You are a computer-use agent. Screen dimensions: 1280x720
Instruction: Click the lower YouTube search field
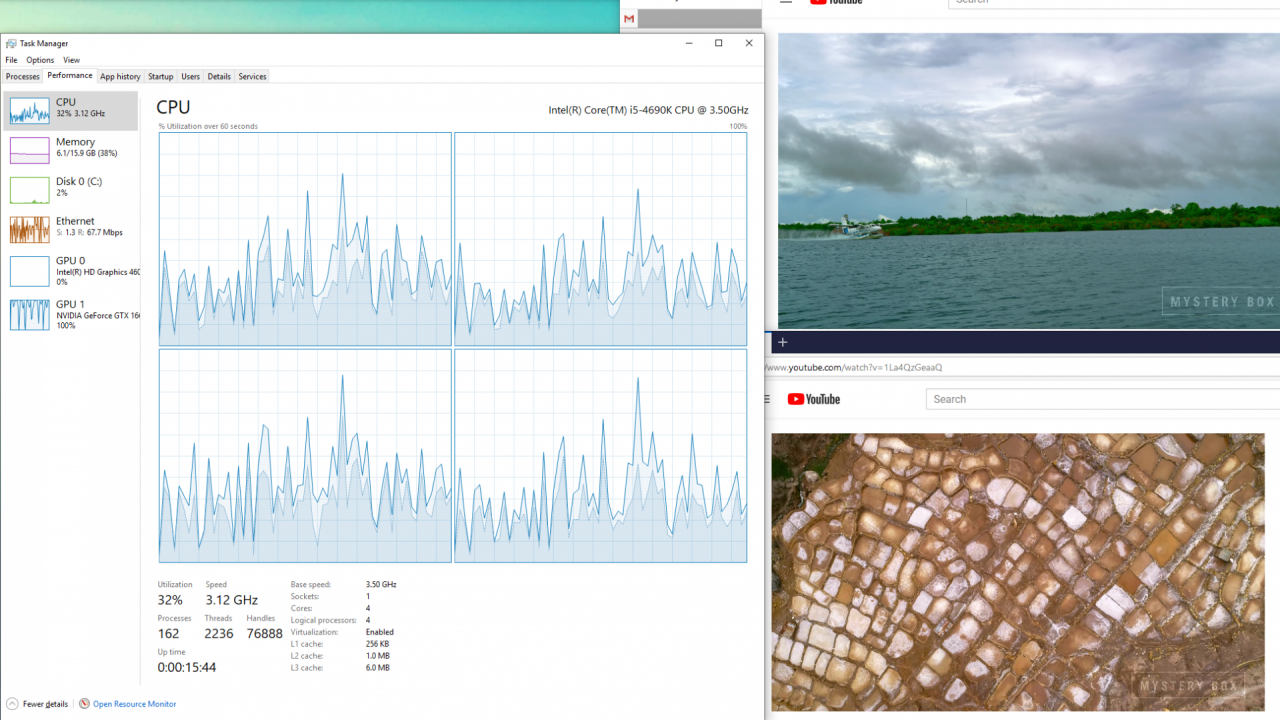click(x=1100, y=399)
